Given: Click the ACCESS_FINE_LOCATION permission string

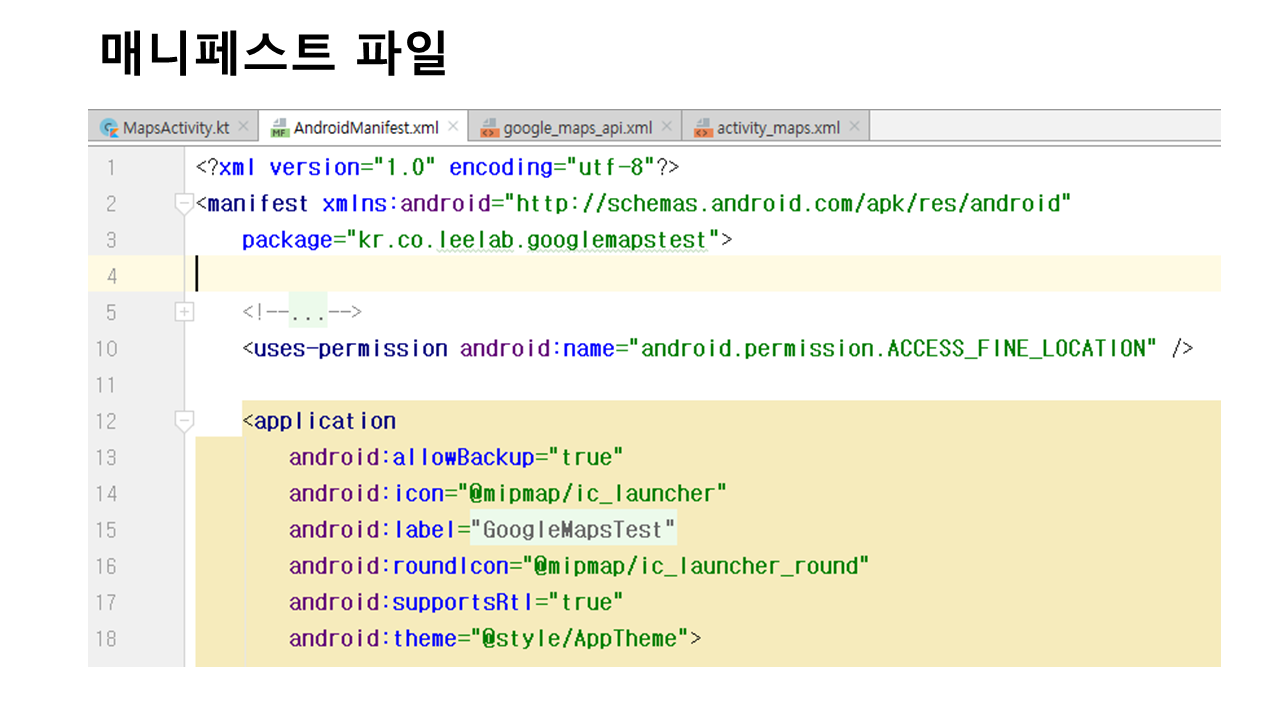Looking at the screenshot, I should (897, 349).
